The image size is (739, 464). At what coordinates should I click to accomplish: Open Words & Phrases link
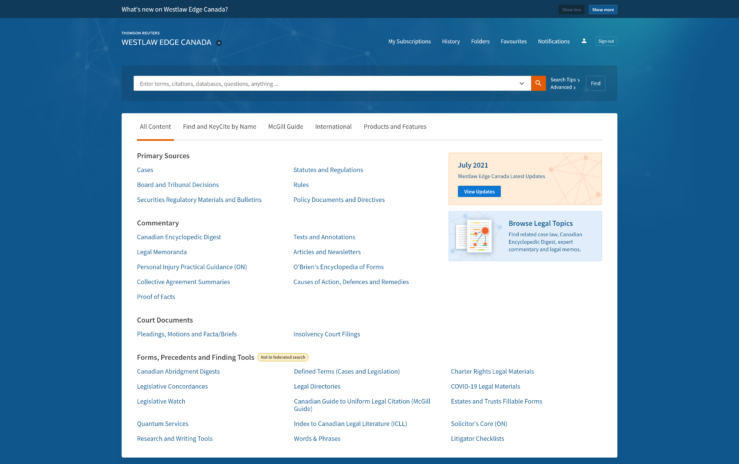point(317,439)
